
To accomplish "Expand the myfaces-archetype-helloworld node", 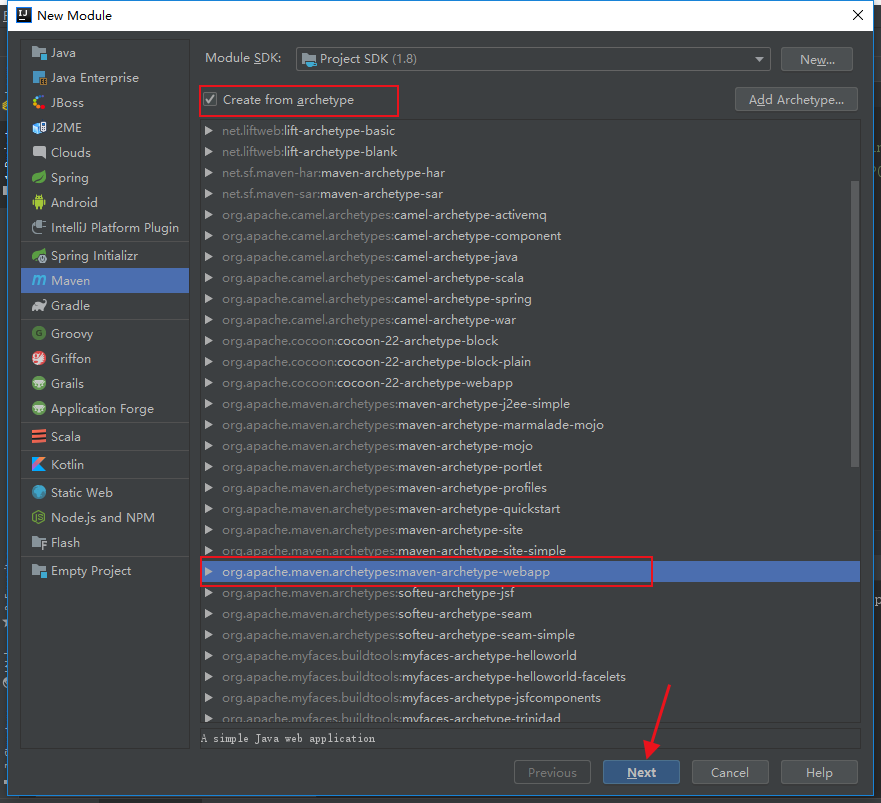I will [208, 656].
